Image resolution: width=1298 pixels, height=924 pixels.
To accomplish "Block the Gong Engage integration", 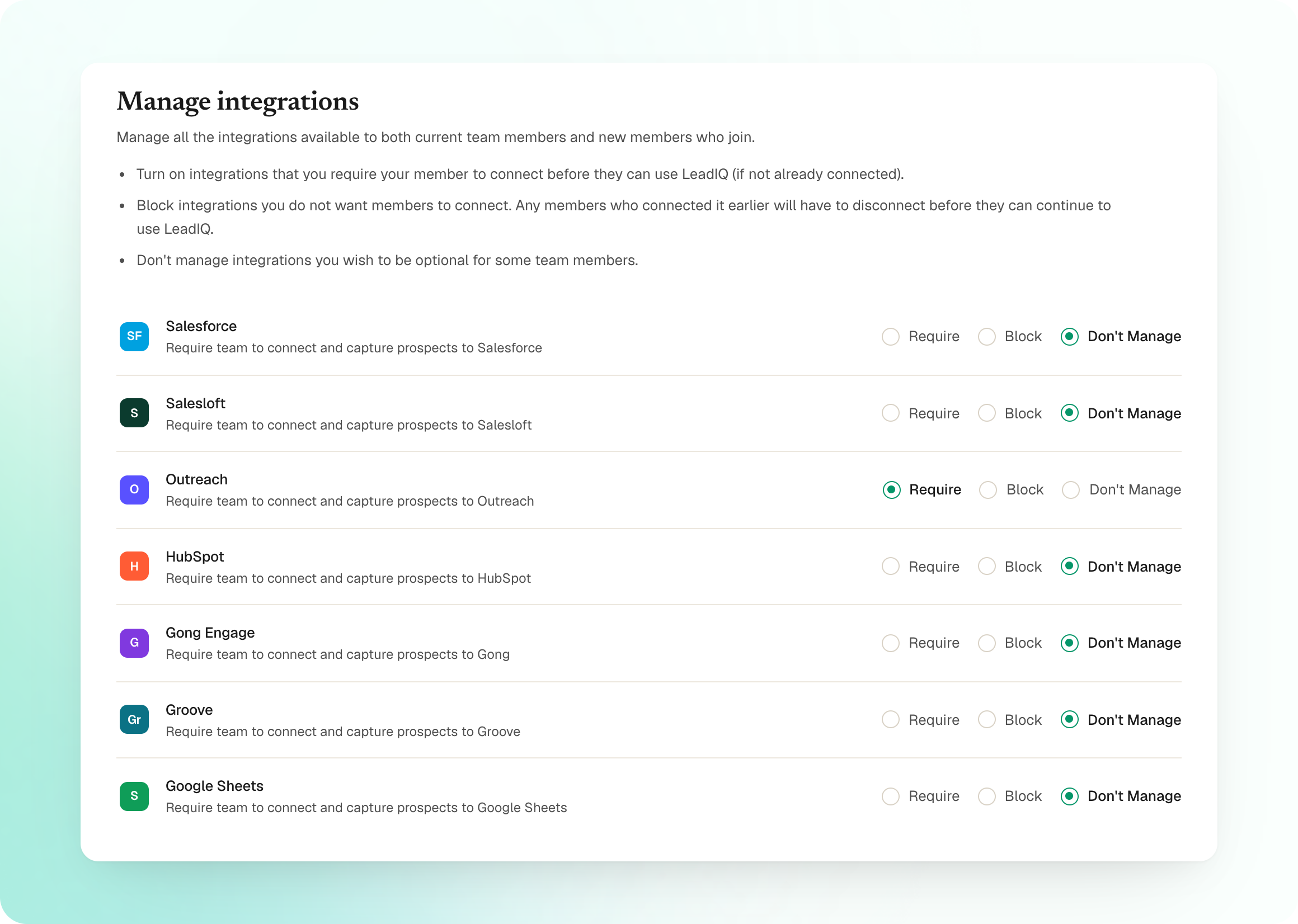I will pos(987,643).
